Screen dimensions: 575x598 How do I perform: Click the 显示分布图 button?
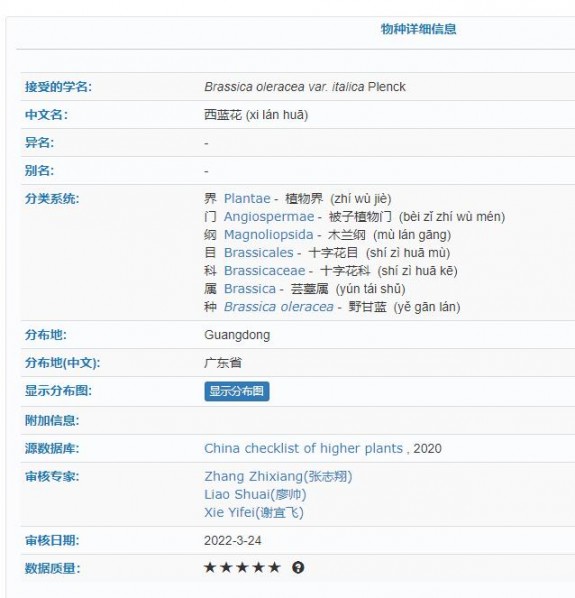tap(237, 391)
